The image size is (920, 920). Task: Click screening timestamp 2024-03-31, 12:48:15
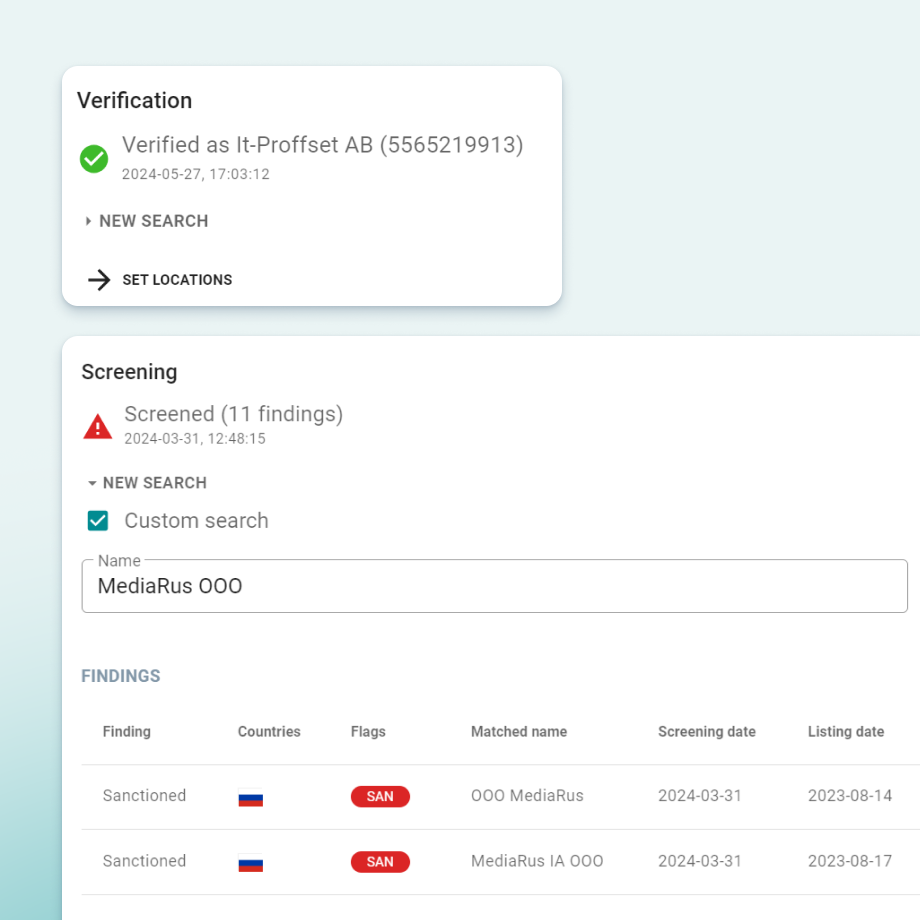195,439
